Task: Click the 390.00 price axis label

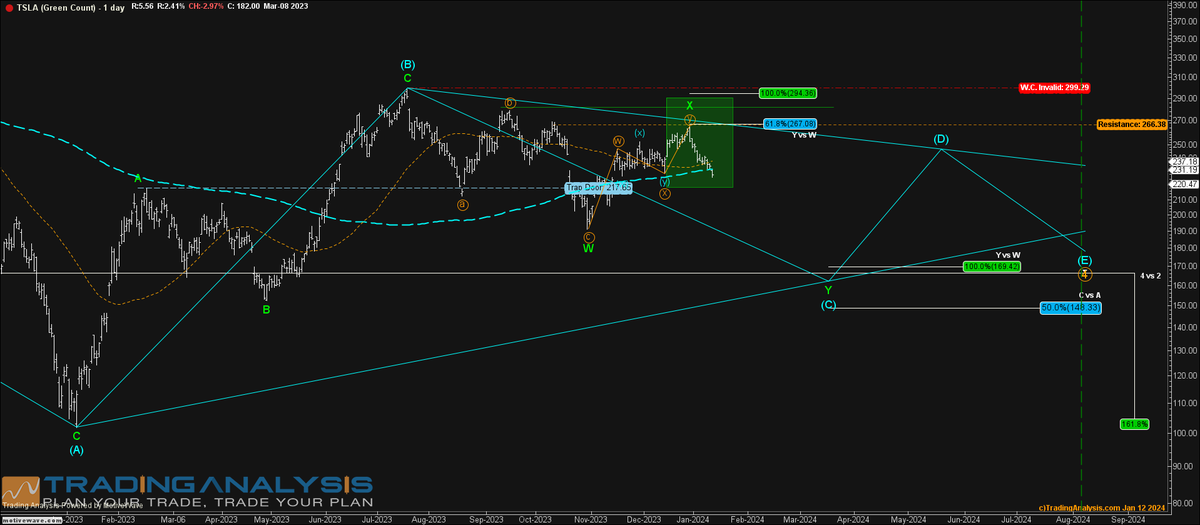Action: tap(1186, 5)
